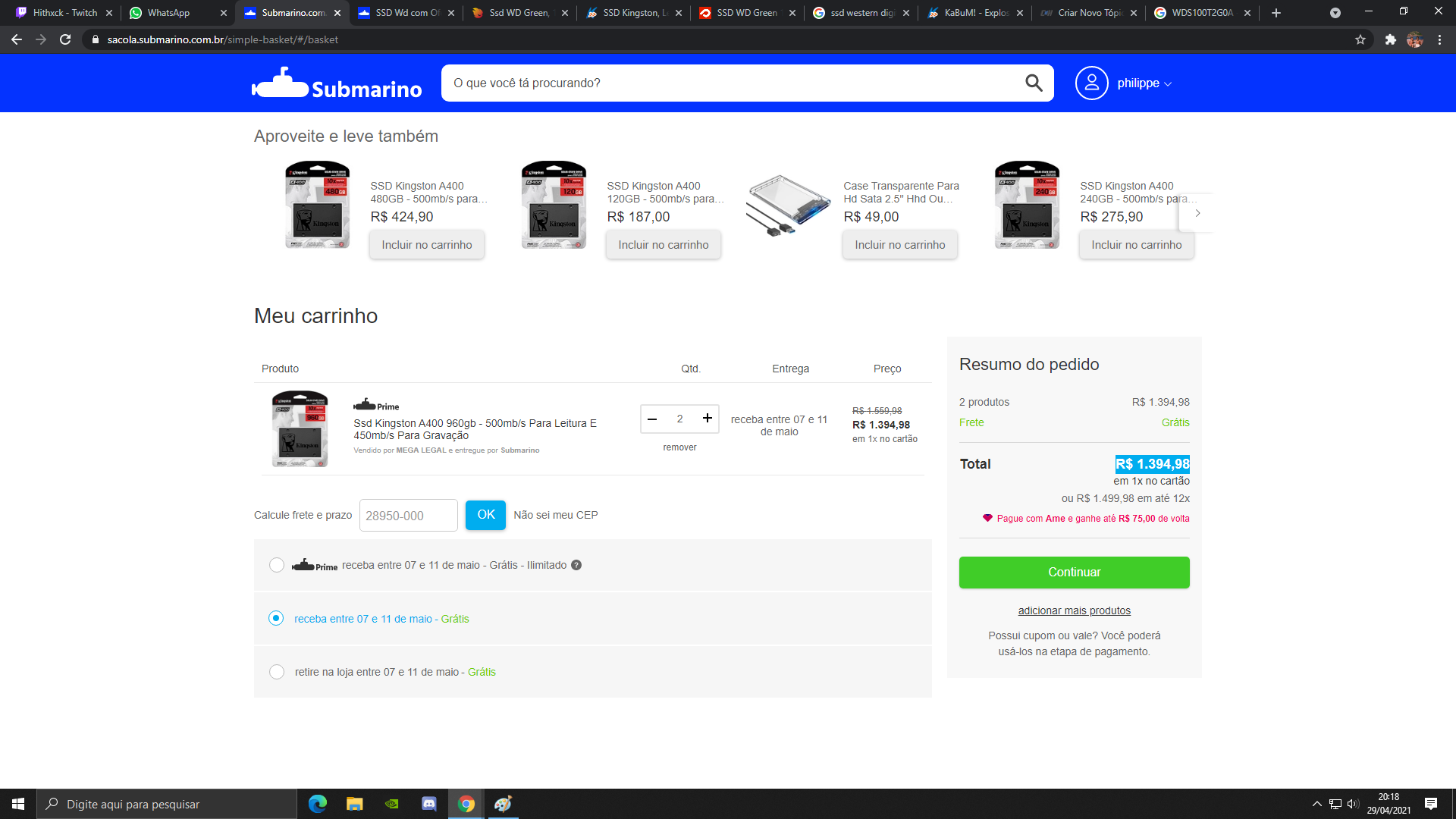Image resolution: width=1456 pixels, height=819 pixels.
Task: Open the tab search dropdown arrow
Action: pyautogui.click(x=1335, y=13)
